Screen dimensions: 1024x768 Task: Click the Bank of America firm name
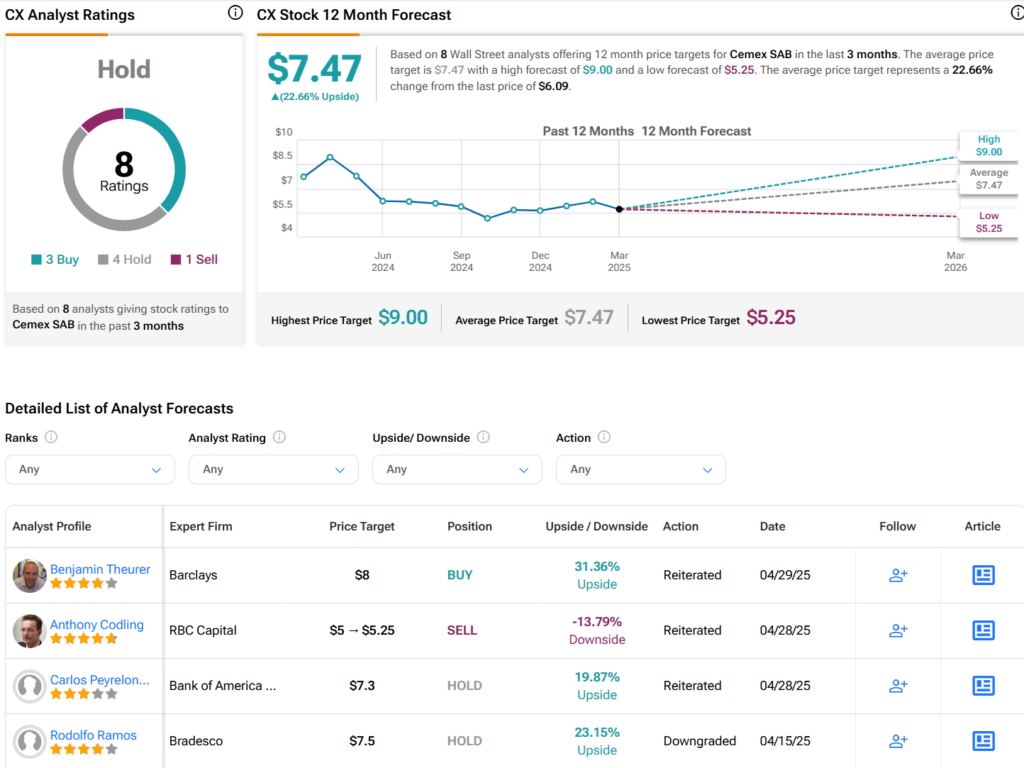point(223,686)
